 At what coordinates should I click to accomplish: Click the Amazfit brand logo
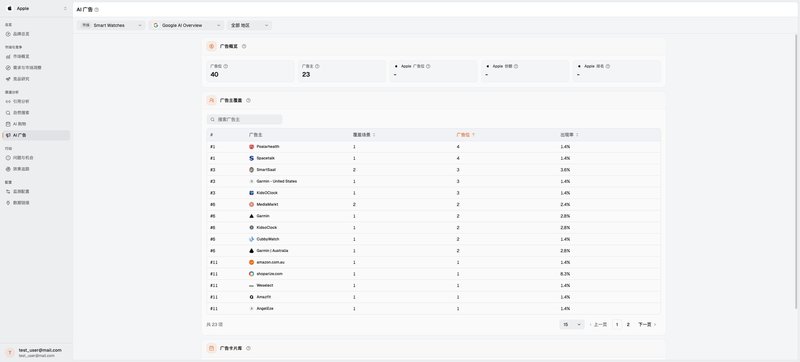252,297
